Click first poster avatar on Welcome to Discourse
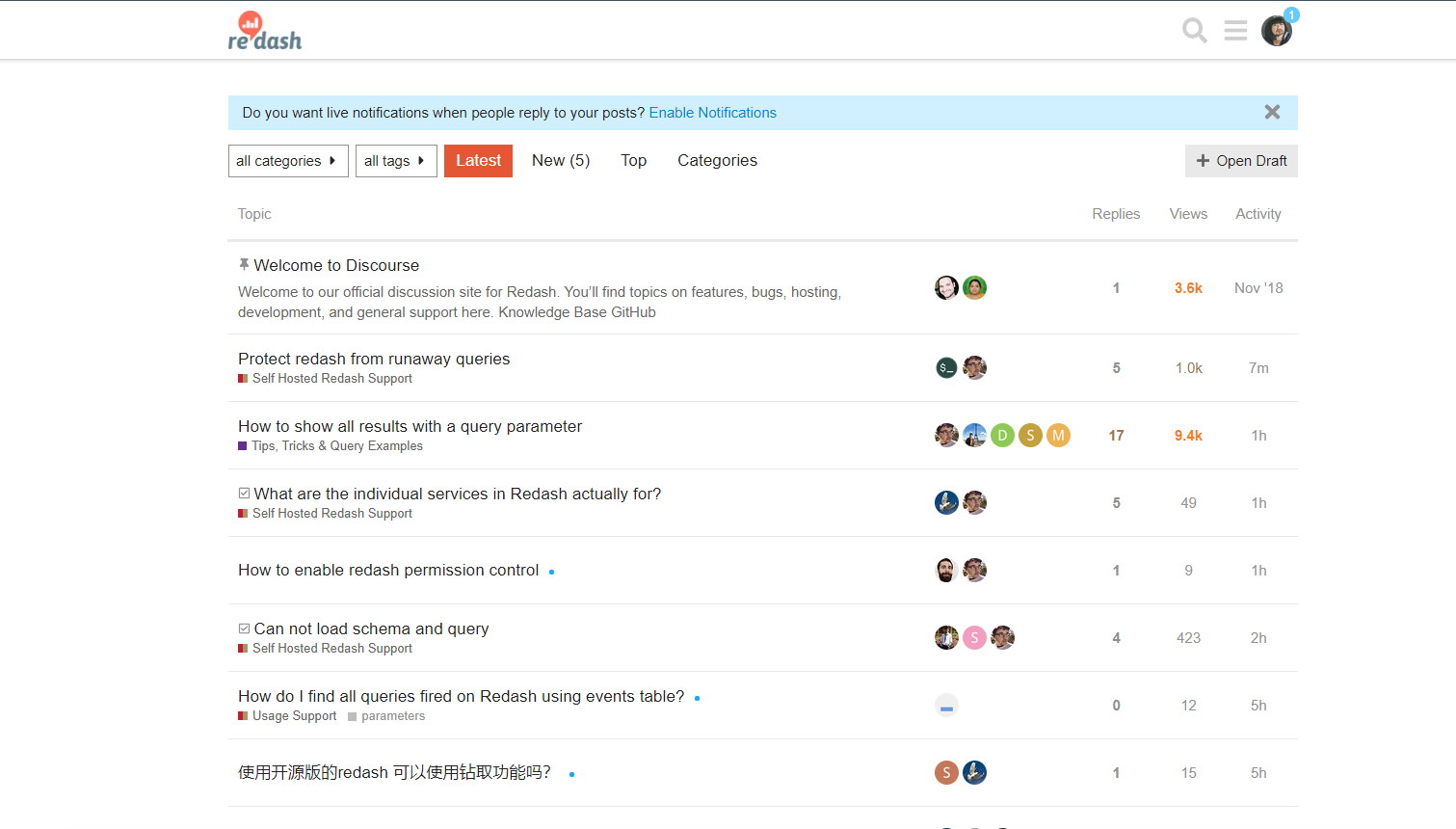Screen dimensions: 1456x829 coord(946,288)
